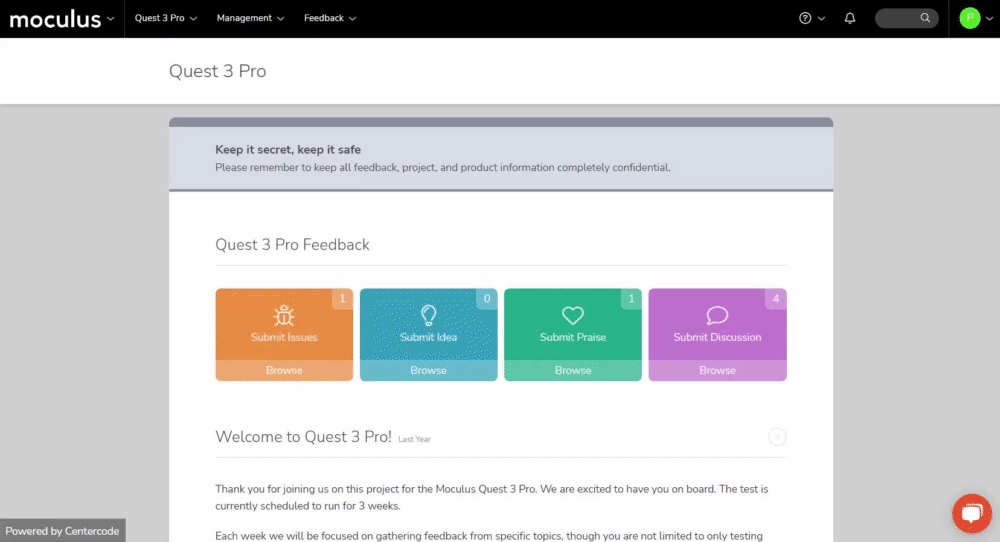Open the chat support widget
Image resolution: width=1000 pixels, height=542 pixels.
(972, 513)
